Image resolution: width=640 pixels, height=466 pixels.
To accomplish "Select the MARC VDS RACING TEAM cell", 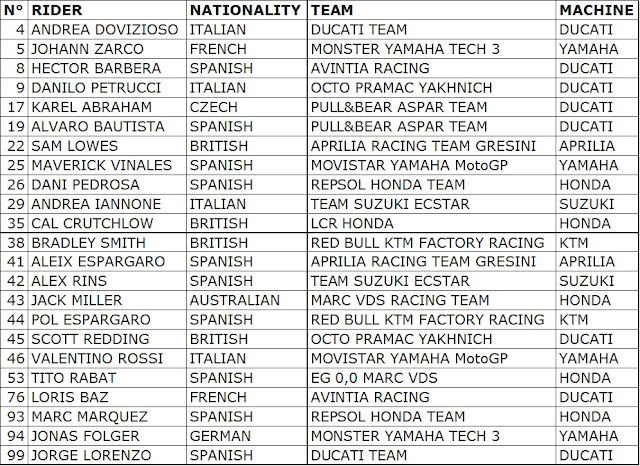I will pos(390,300).
